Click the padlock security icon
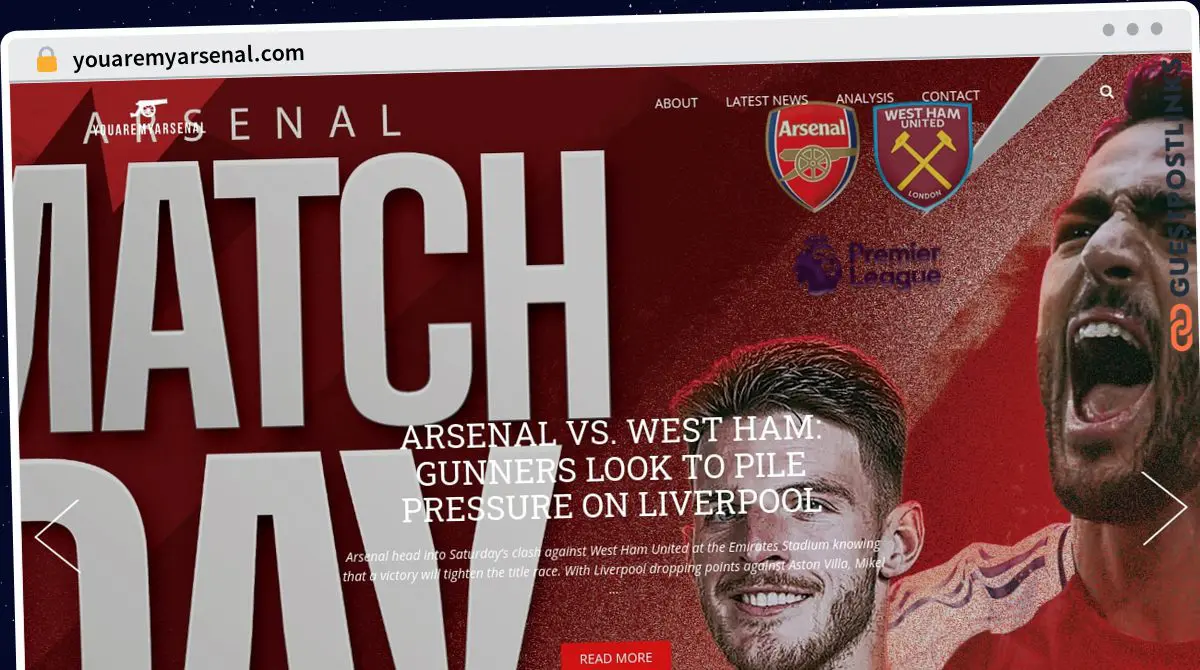Viewport: 1200px width, 670px height. coord(46,59)
